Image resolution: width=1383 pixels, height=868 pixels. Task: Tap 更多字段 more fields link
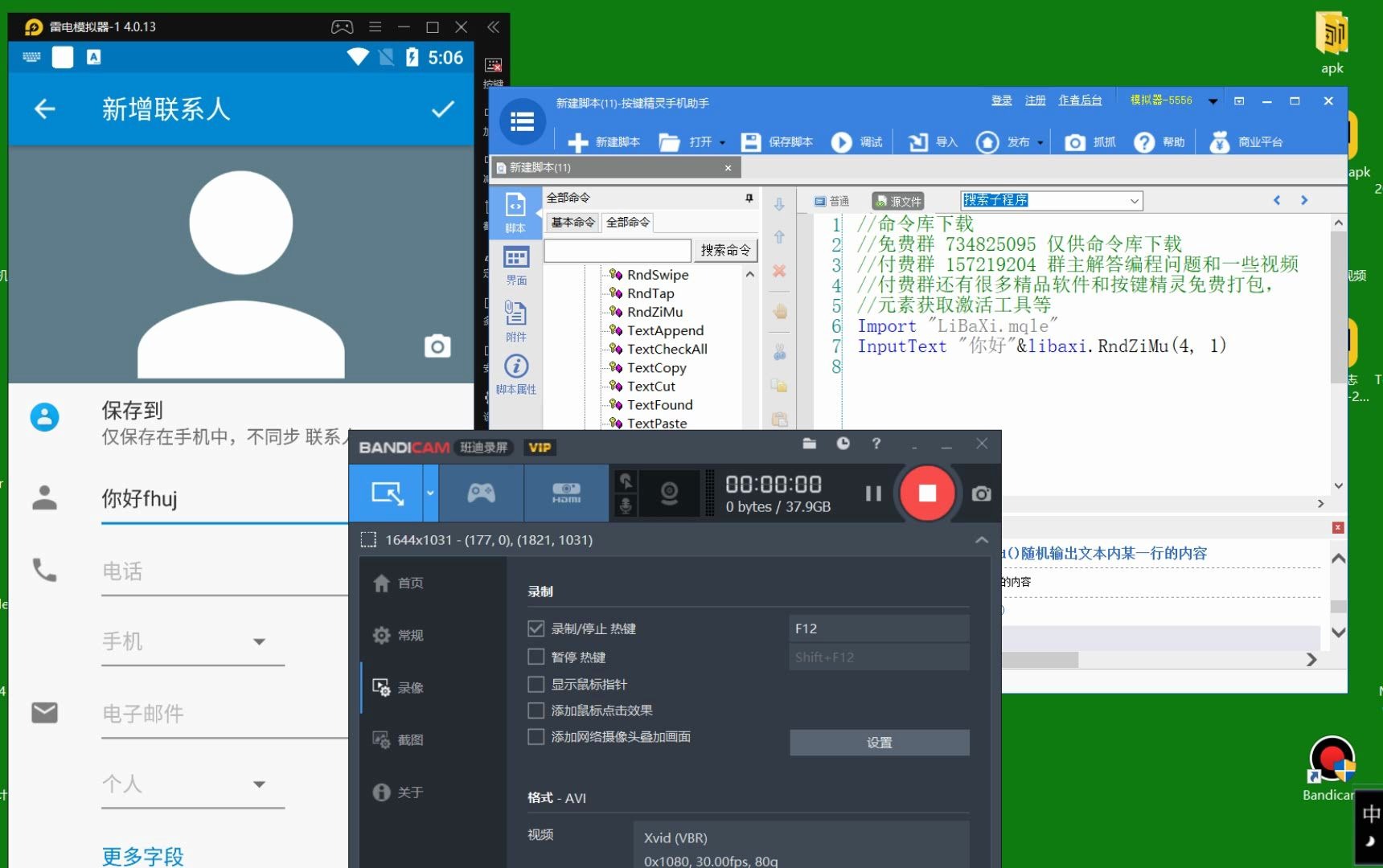pos(143,856)
